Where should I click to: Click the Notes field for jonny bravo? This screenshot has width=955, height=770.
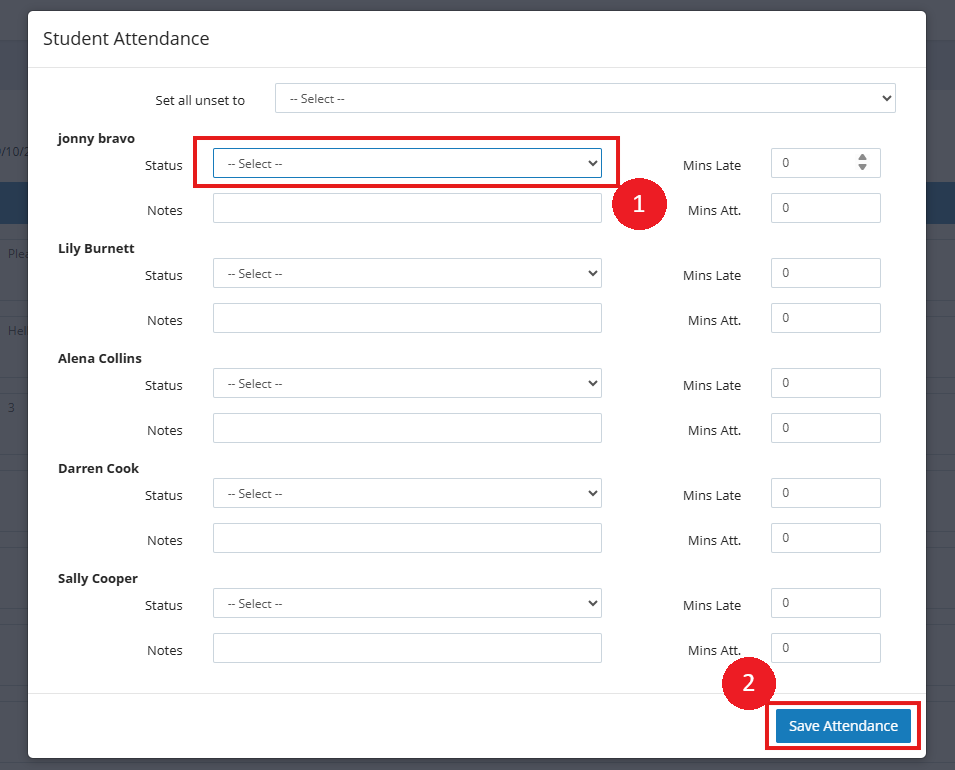point(407,208)
